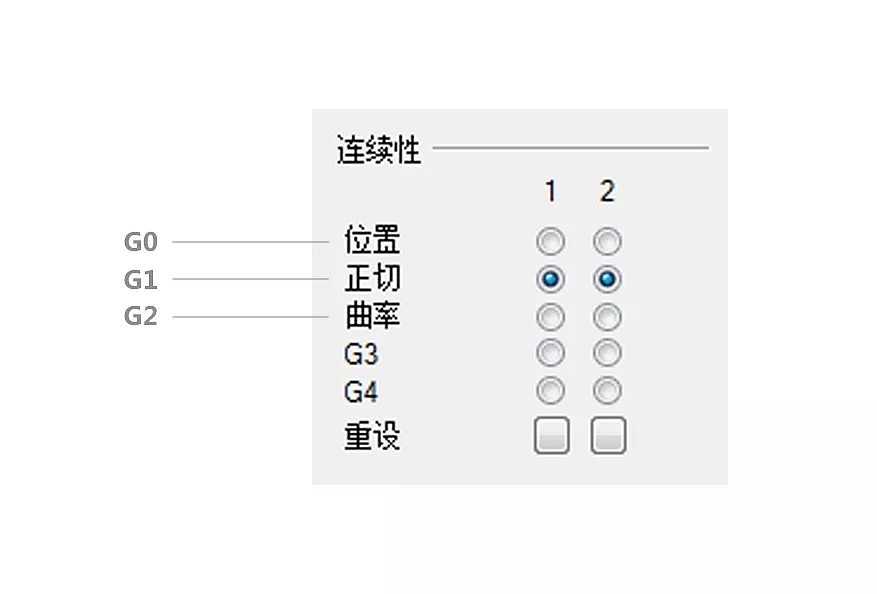Viewport: 877px width, 594px height.
Task: Click the 重设 label text
Action: [x=372, y=437]
